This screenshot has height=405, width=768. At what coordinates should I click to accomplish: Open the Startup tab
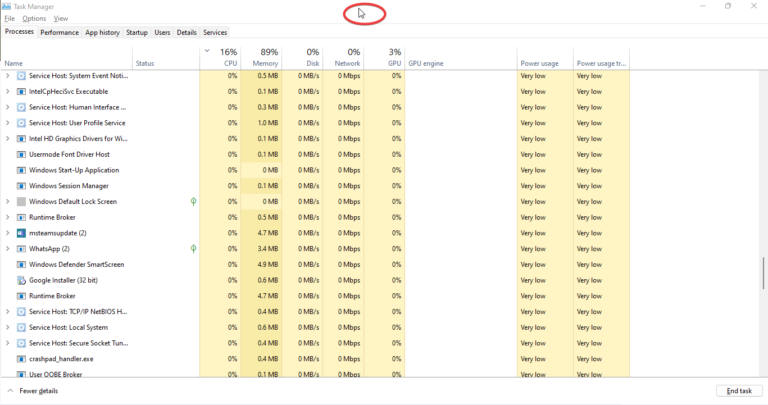coord(136,32)
